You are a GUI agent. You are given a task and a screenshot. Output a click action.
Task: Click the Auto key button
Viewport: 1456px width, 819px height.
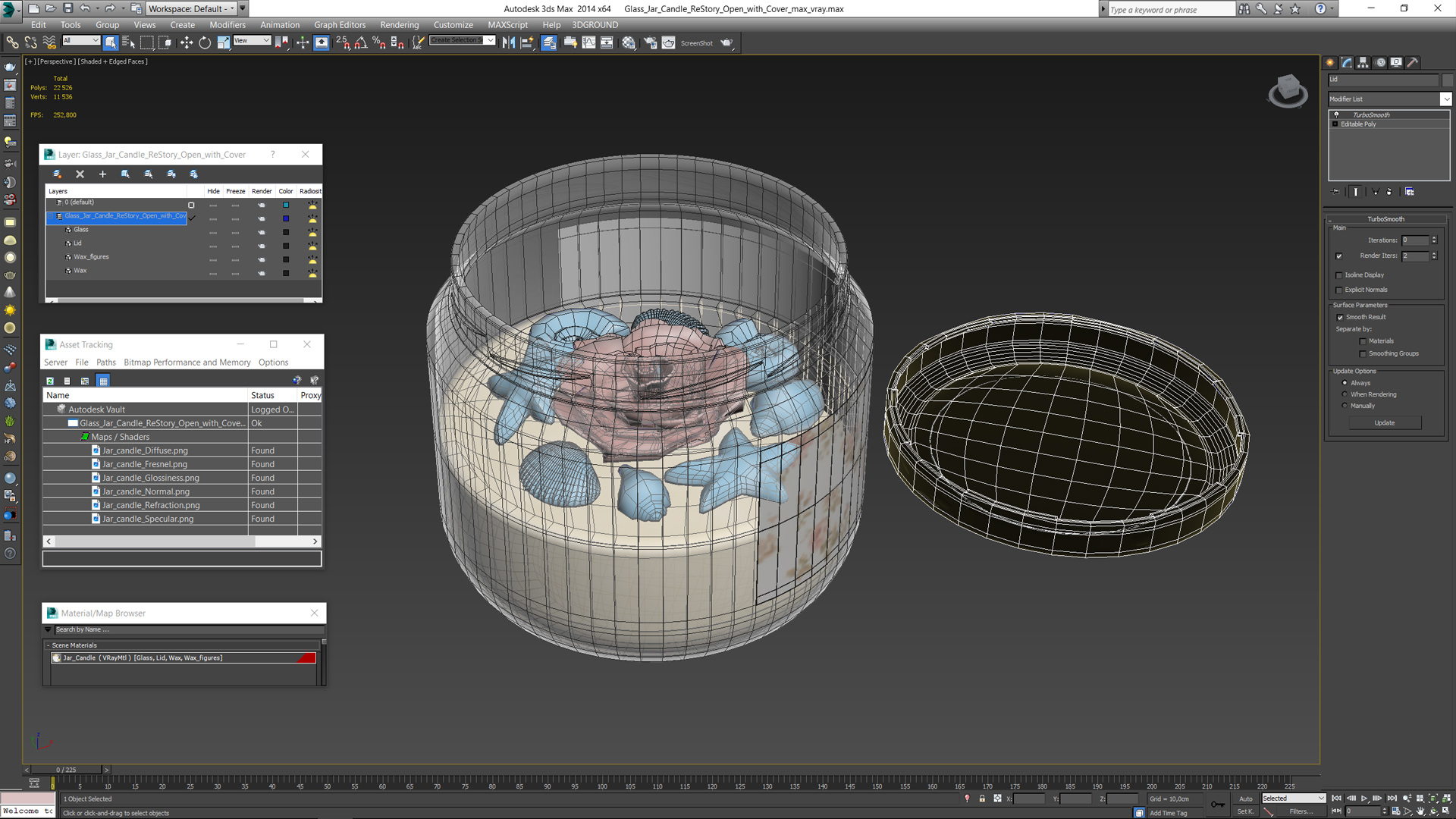click(1246, 799)
